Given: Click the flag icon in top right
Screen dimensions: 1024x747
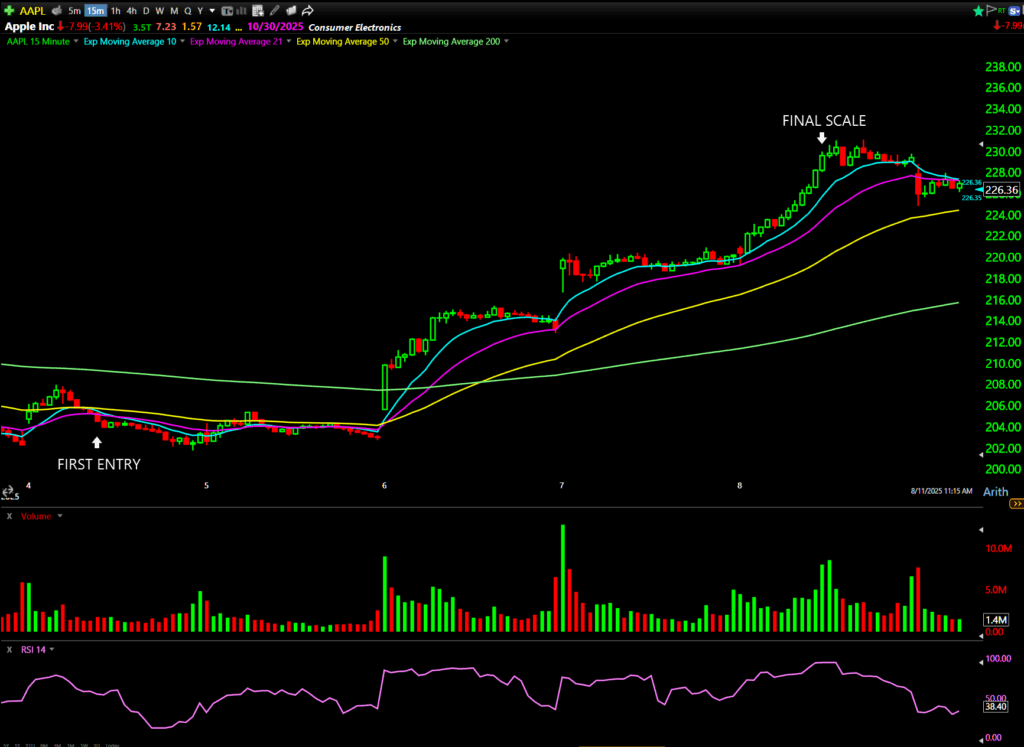Looking at the screenshot, I should tap(992, 10).
